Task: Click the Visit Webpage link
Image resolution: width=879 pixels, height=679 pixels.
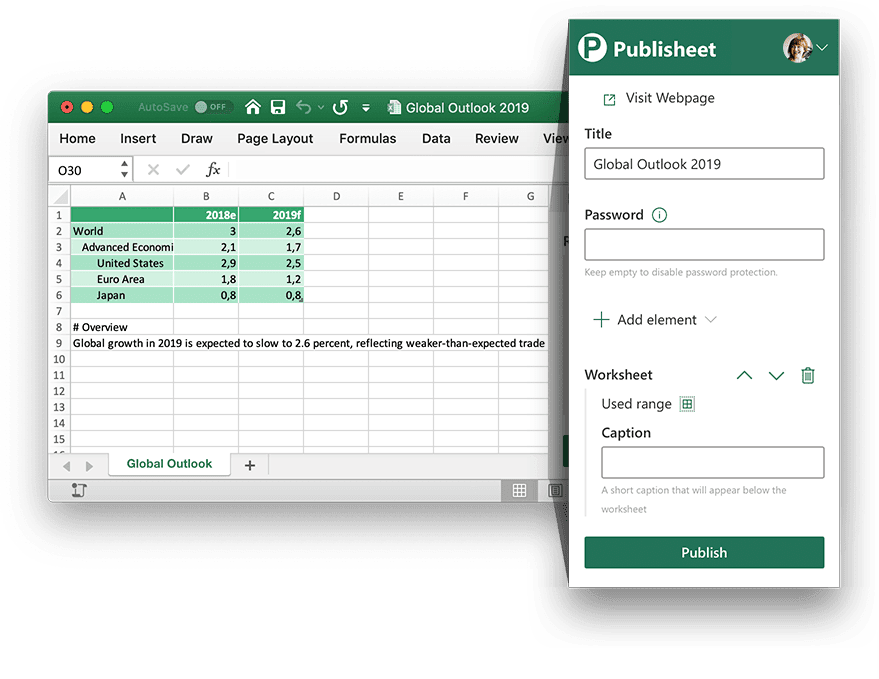Action: (x=670, y=98)
